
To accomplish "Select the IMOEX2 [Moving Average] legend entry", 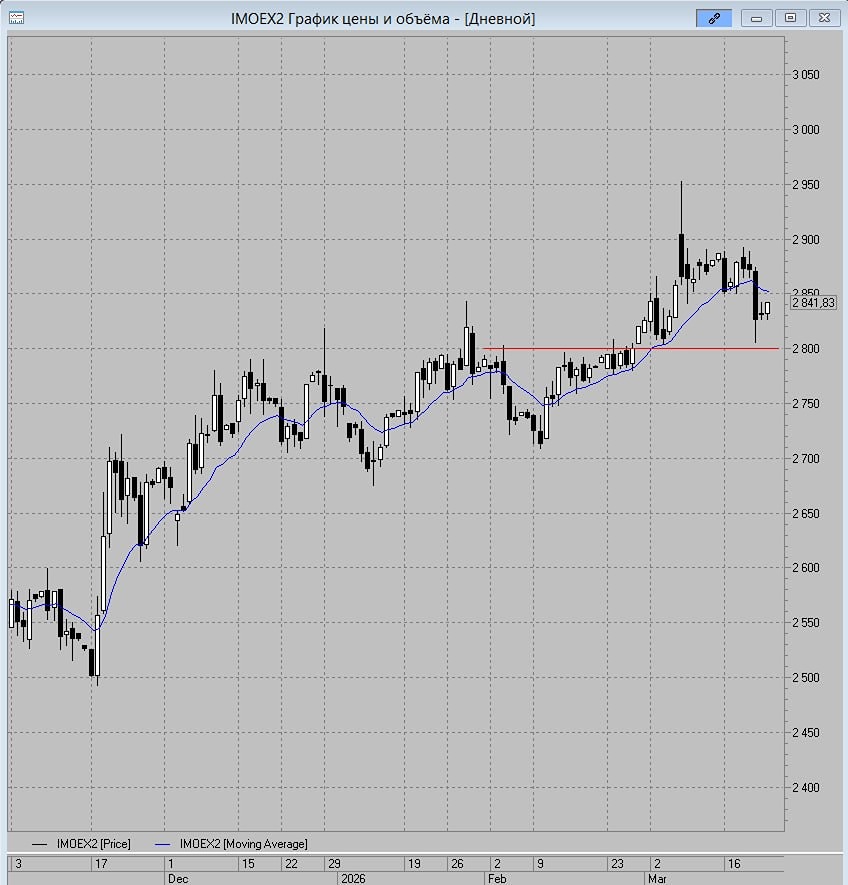I will click(x=231, y=844).
